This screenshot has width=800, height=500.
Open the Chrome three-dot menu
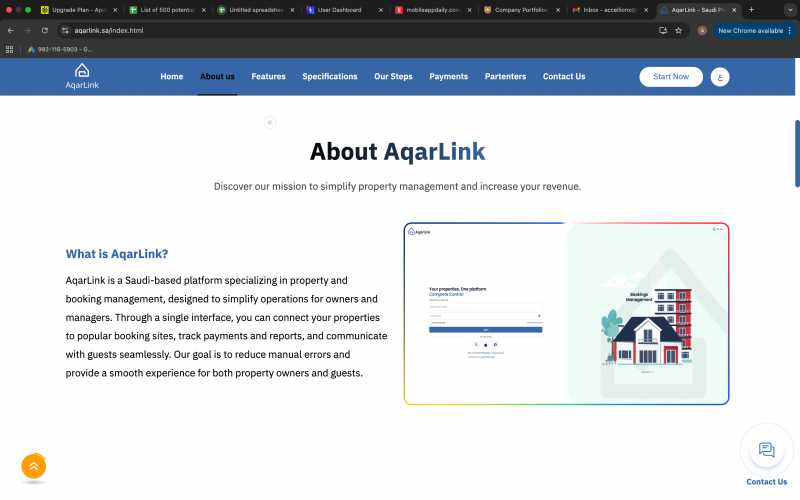tap(790, 31)
